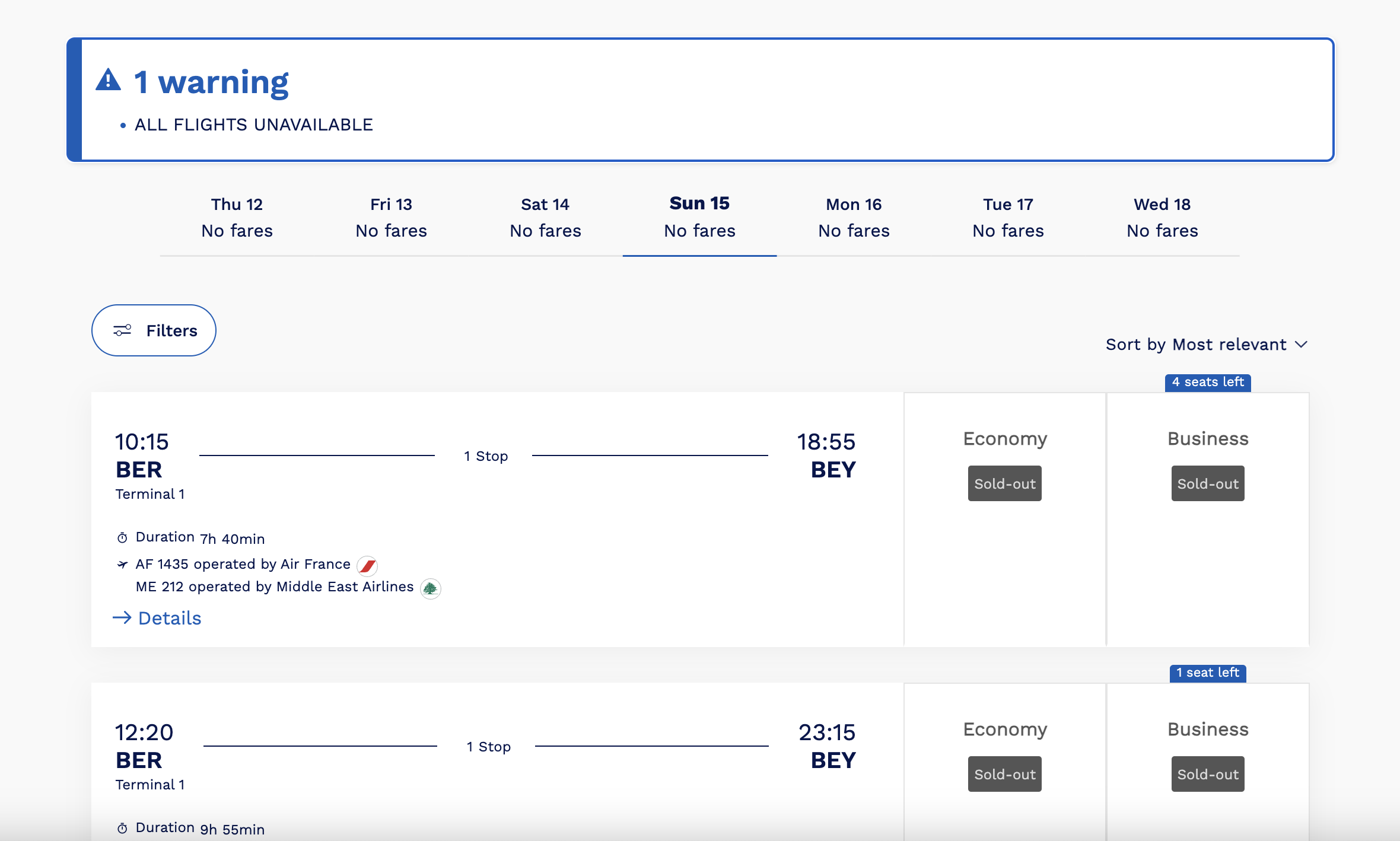Select the Sat 14 date tab
This screenshot has height=841, width=1400.
tap(545, 218)
